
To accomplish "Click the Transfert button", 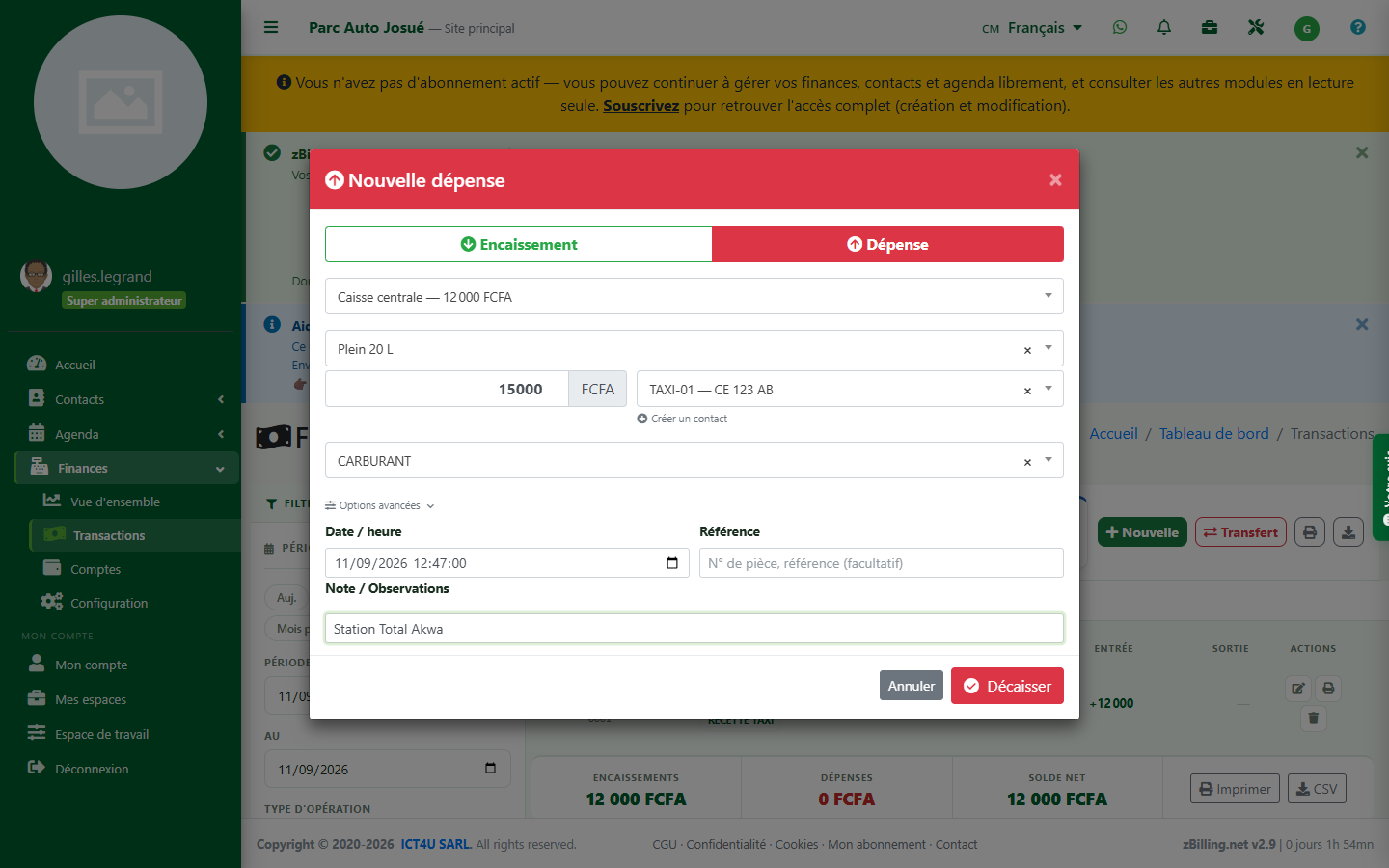I will [1240, 532].
